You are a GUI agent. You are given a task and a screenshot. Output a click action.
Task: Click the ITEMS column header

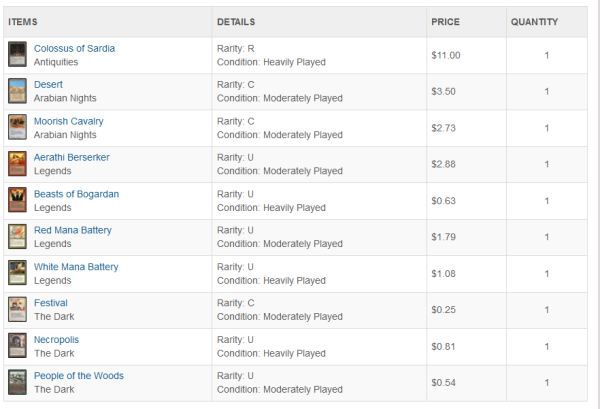(23, 21)
